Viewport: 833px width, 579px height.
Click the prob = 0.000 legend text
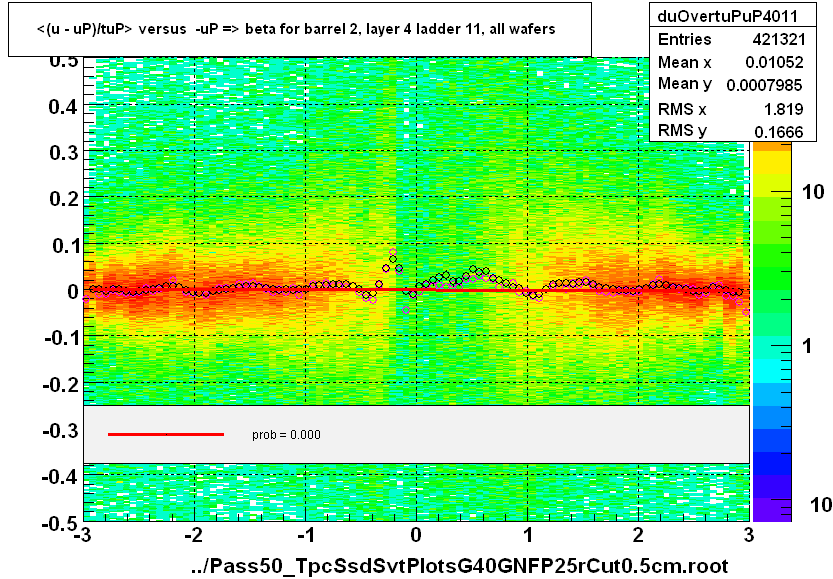click(286, 435)
